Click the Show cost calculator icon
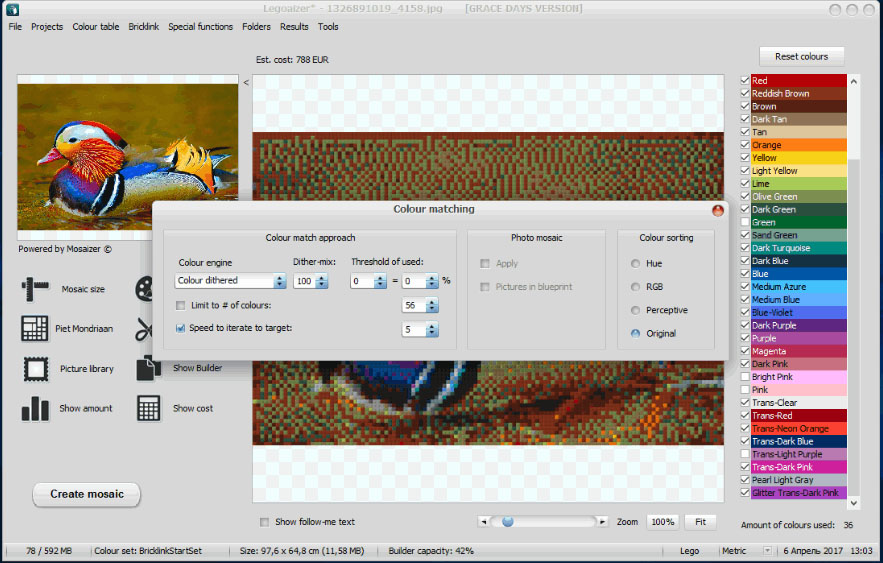This screenshot has width=883, height=563. 149,408
